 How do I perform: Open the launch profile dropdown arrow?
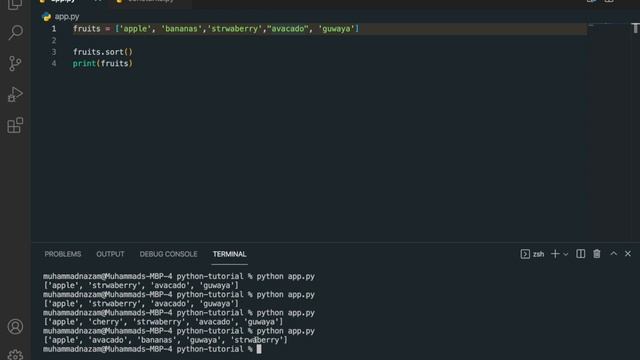tap(566, 254)
